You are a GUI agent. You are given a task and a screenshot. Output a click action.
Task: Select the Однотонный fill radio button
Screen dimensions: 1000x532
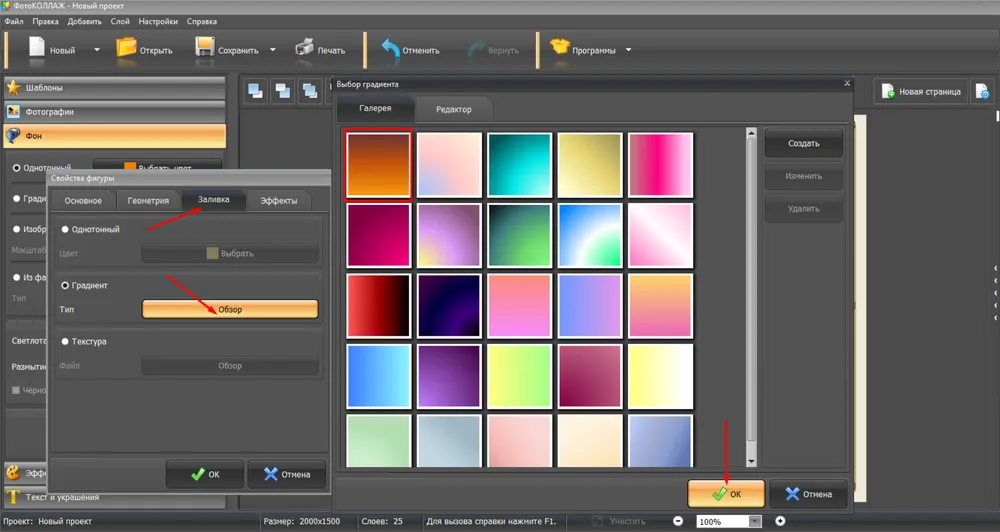click(x=65, y=229)
